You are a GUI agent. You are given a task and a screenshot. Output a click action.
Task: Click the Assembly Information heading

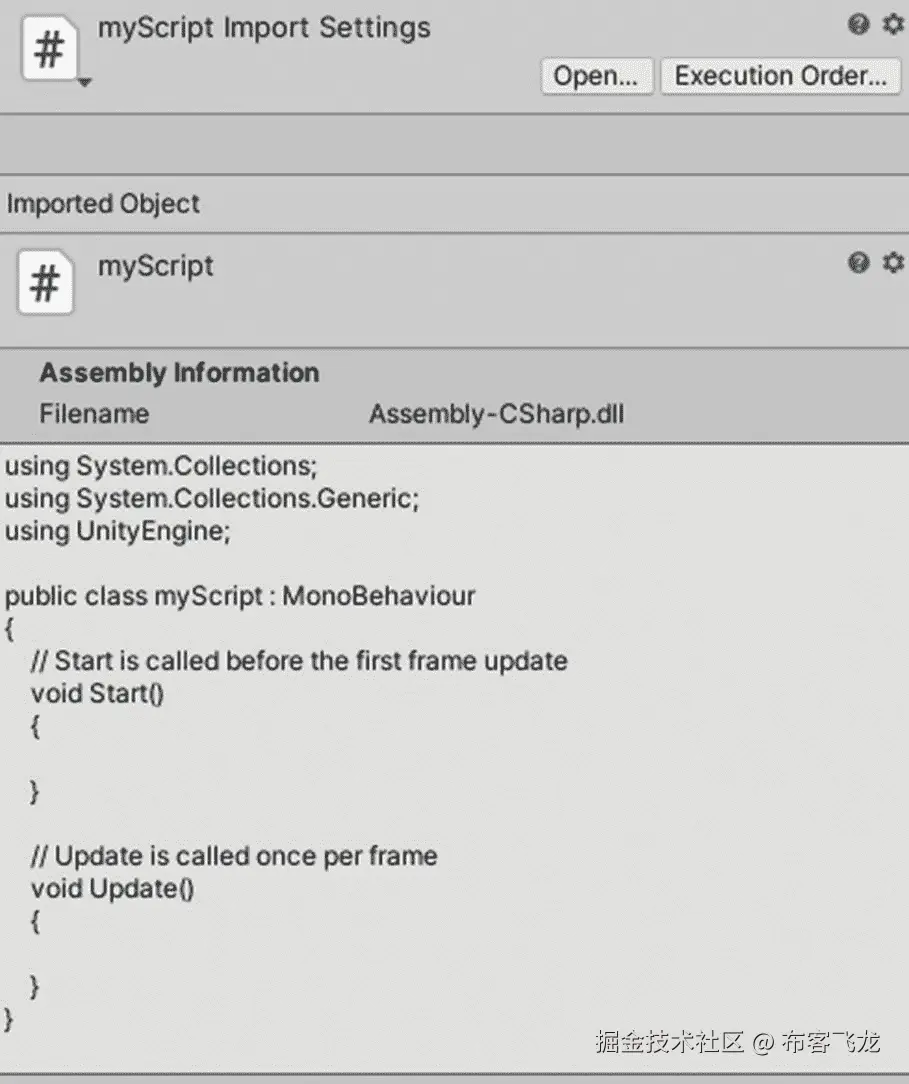[x=179, y=373]
